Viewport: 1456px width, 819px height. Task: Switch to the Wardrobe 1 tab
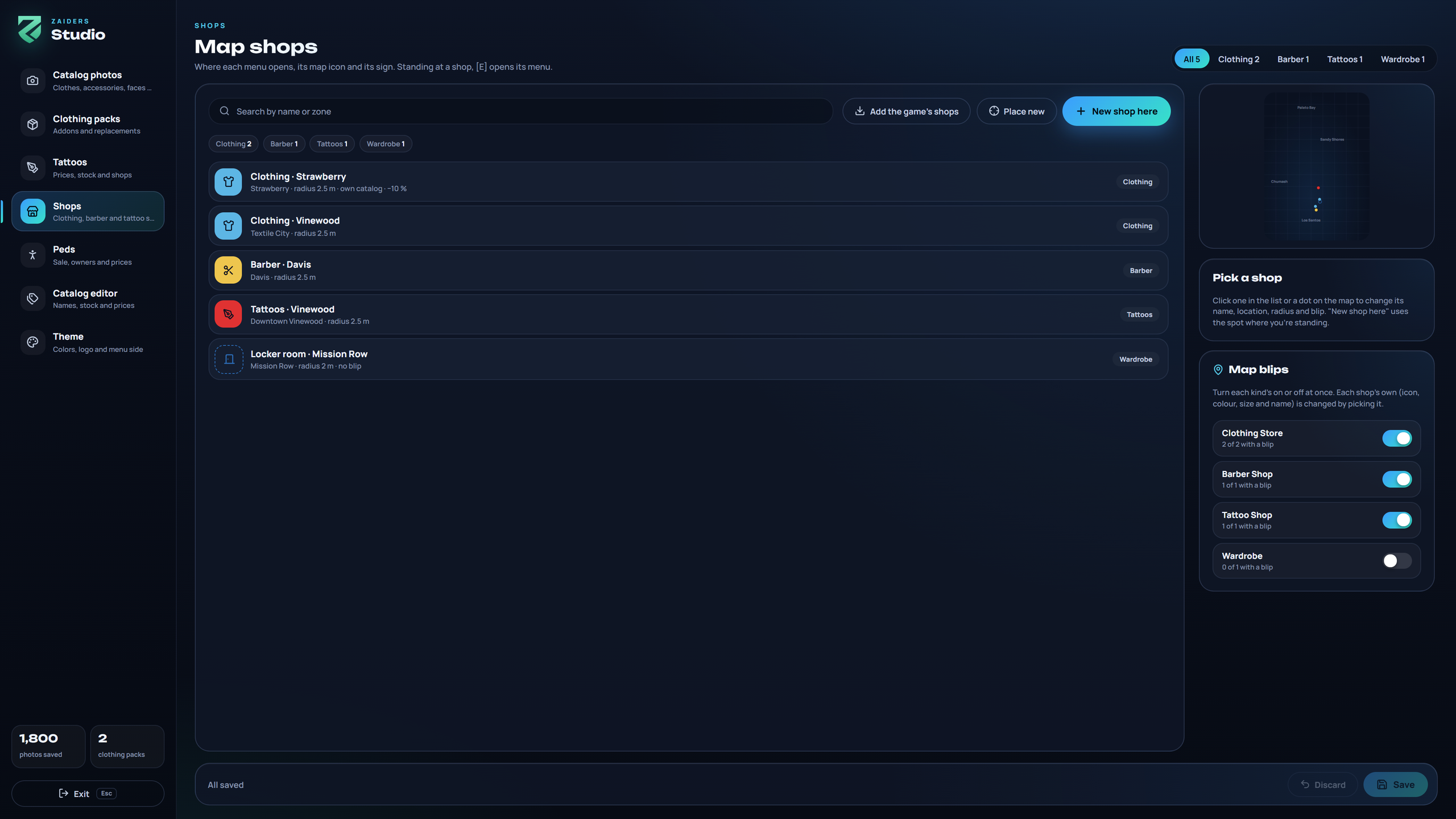pyautogui.click(x=1403, y=59)
